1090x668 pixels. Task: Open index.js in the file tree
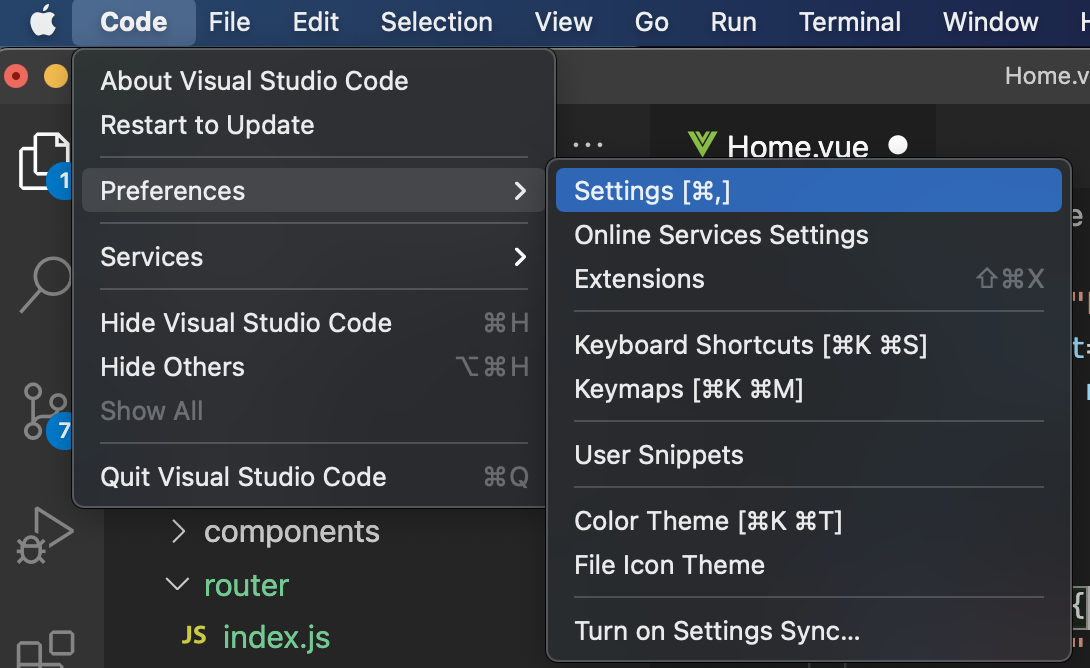(x=276, y=637)
